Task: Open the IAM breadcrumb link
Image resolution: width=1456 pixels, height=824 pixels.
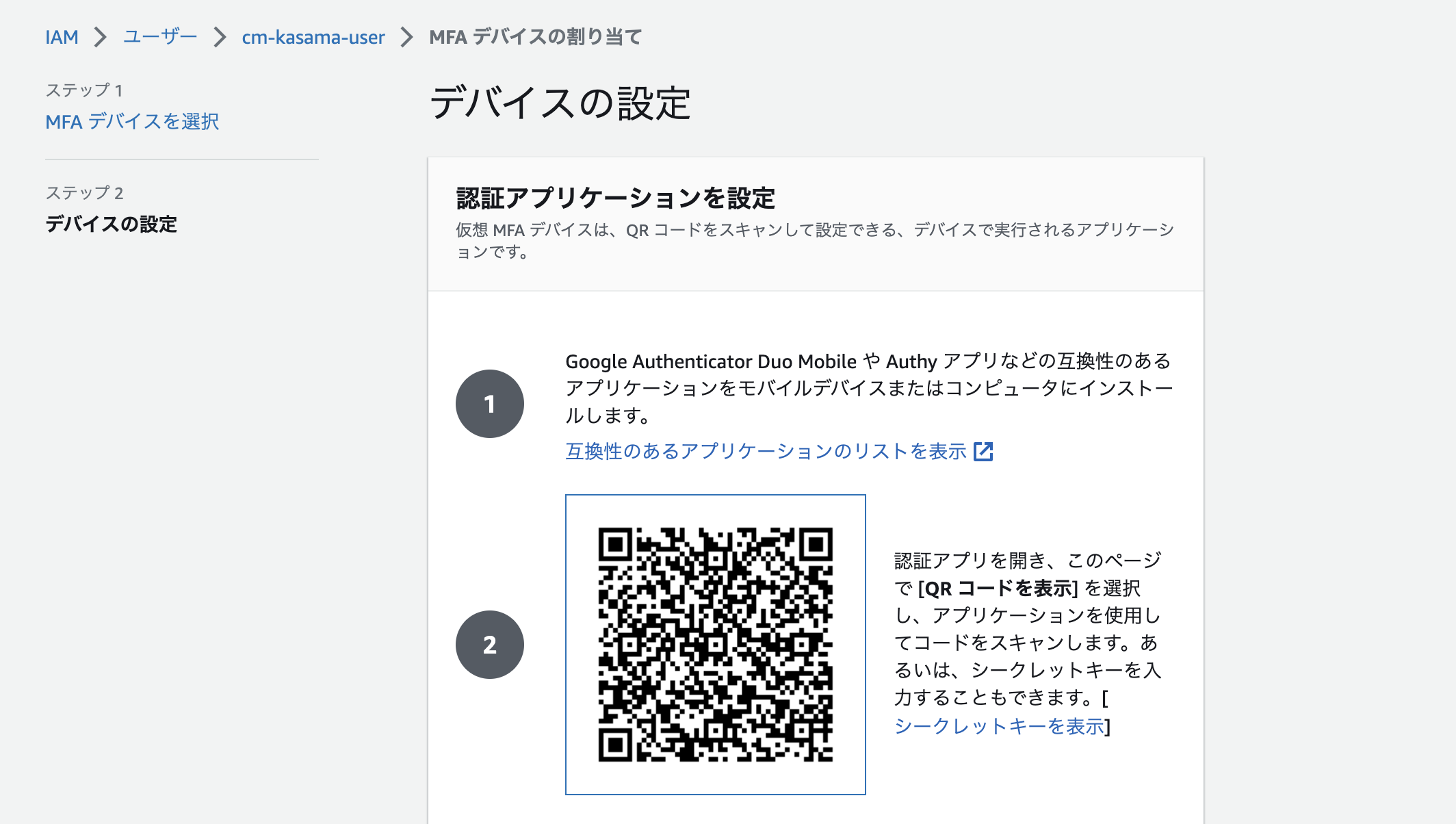Action: point(62,37)
